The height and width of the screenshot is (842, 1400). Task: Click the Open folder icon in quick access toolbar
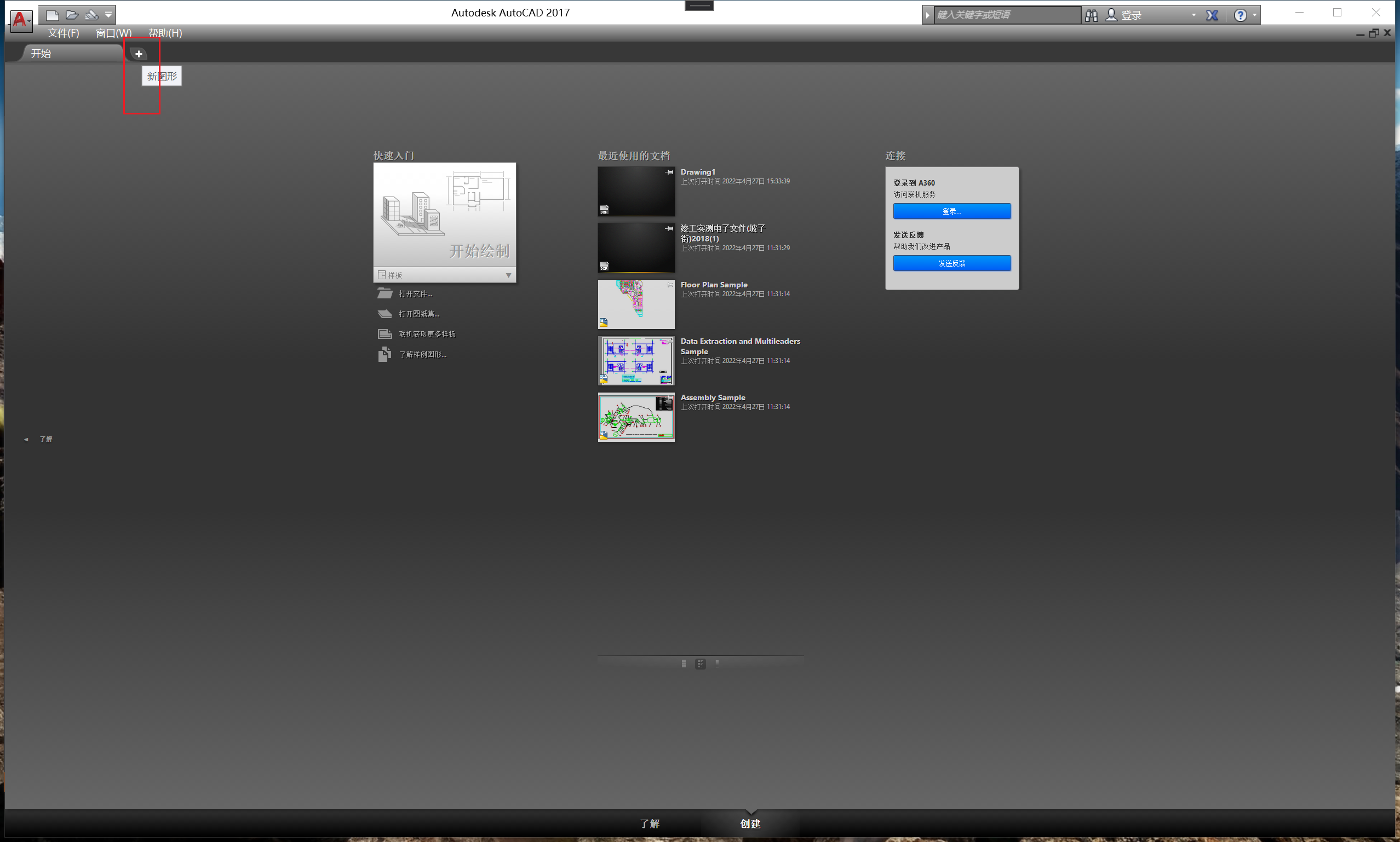point(72,15)
